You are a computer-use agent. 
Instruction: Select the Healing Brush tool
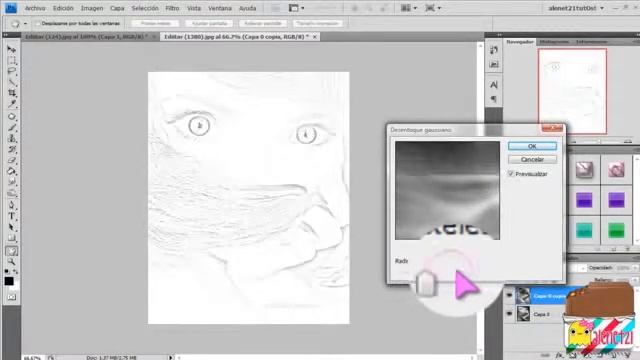point(11,117)
